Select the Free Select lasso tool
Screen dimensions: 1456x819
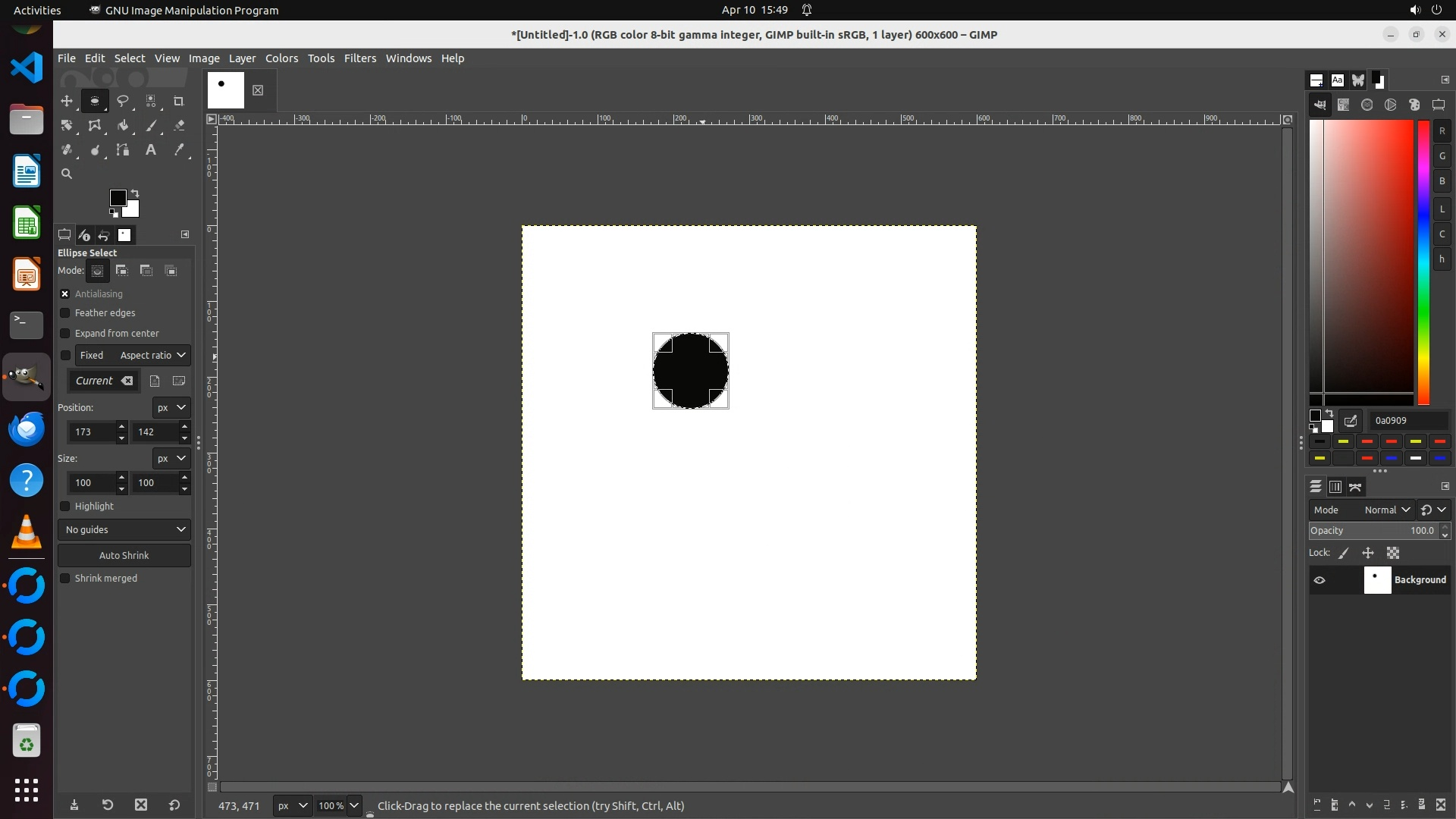pos(122,101)
